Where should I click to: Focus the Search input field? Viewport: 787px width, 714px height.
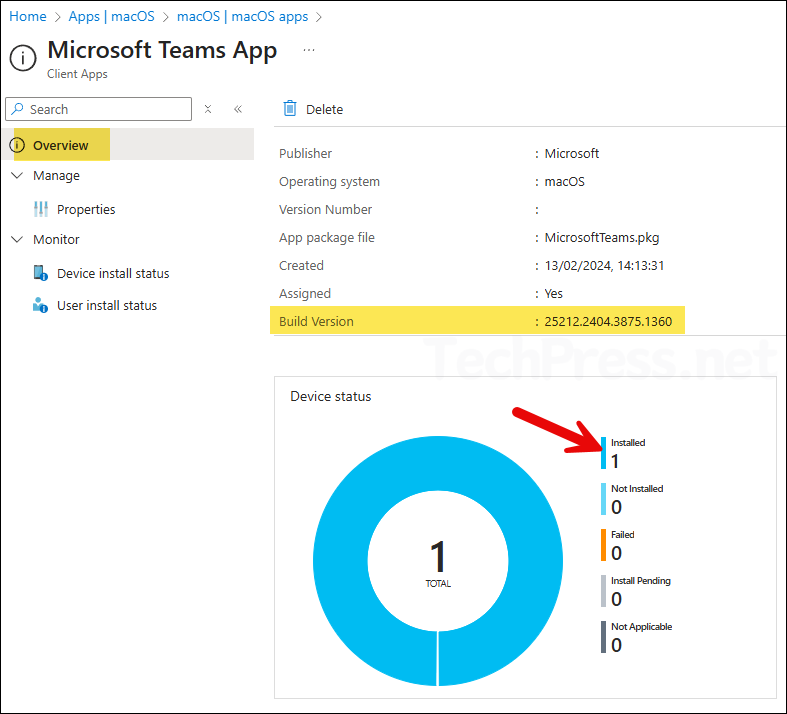tap(98, 109)
